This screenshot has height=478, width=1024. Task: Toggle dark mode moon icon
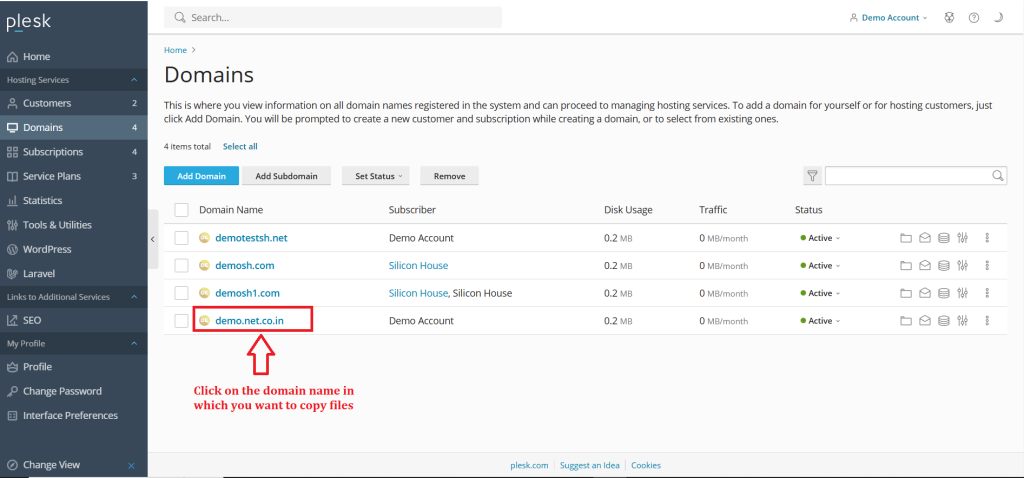(x=998, y=18)
